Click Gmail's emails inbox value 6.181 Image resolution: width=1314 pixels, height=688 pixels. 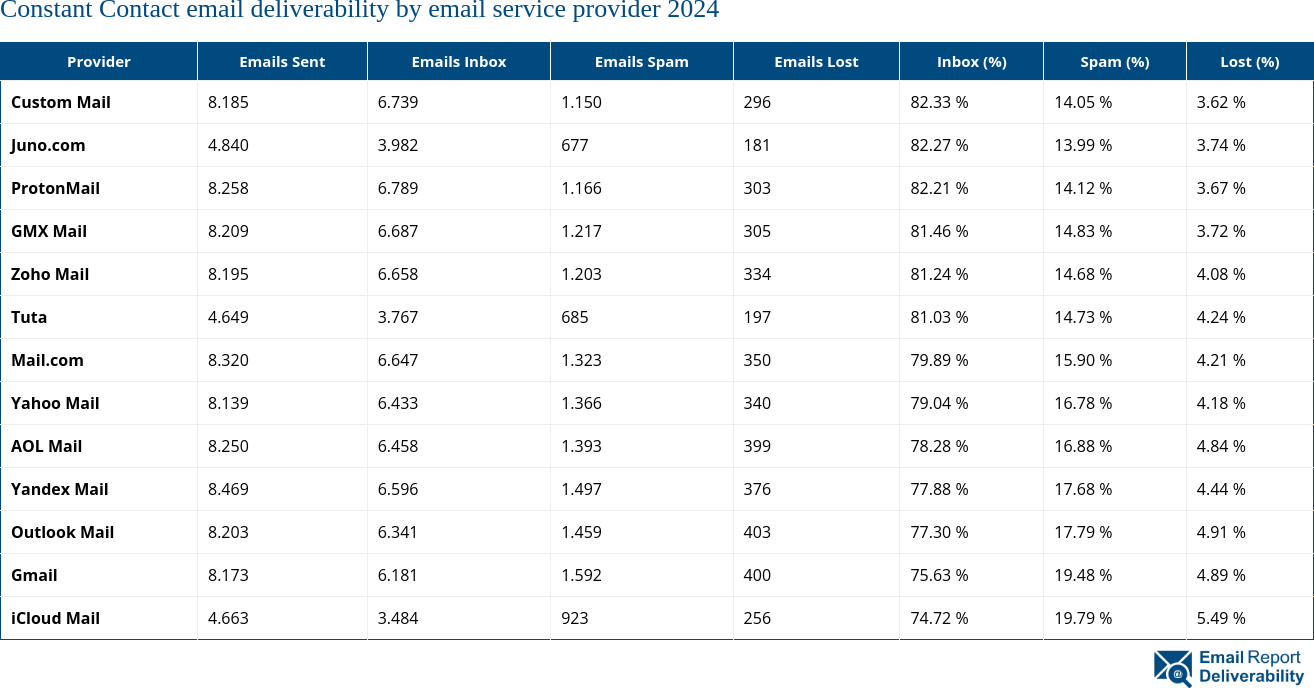pyautogui.click(x=398, y=575)
